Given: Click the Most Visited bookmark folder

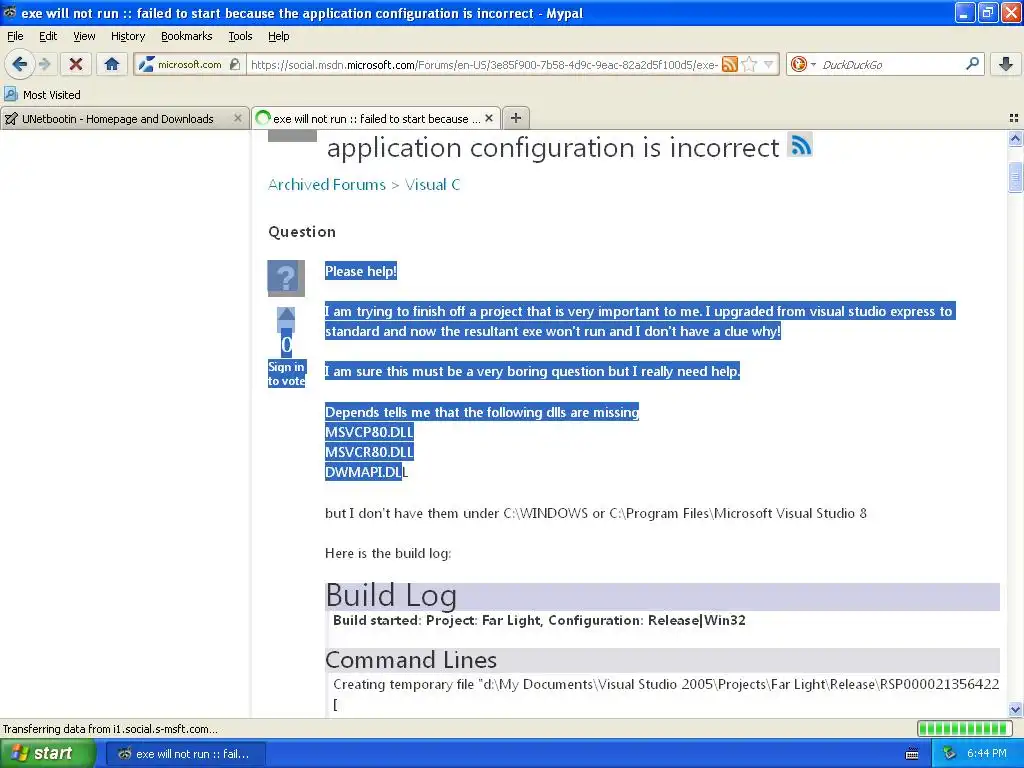Looking at the screenshot, I should point(42,95).
